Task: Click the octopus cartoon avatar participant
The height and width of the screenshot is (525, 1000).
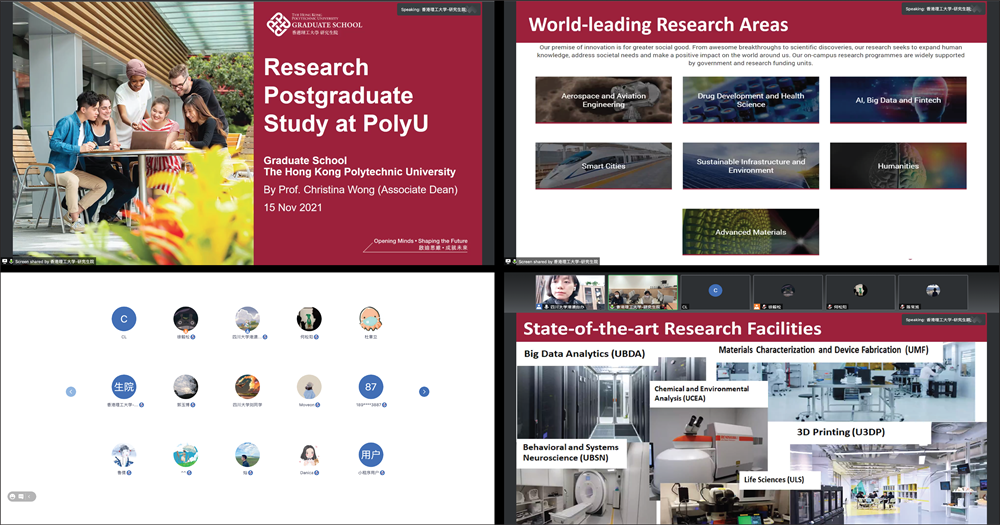Action: 371,319
